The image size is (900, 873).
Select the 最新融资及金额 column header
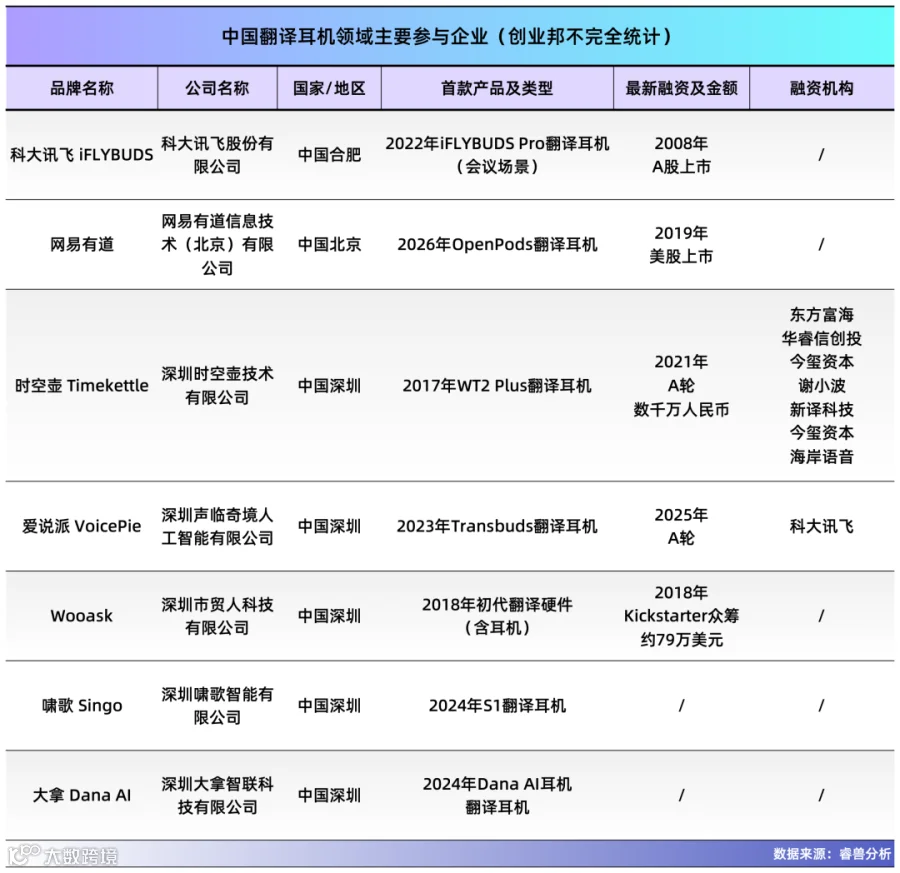coord(681,88)
